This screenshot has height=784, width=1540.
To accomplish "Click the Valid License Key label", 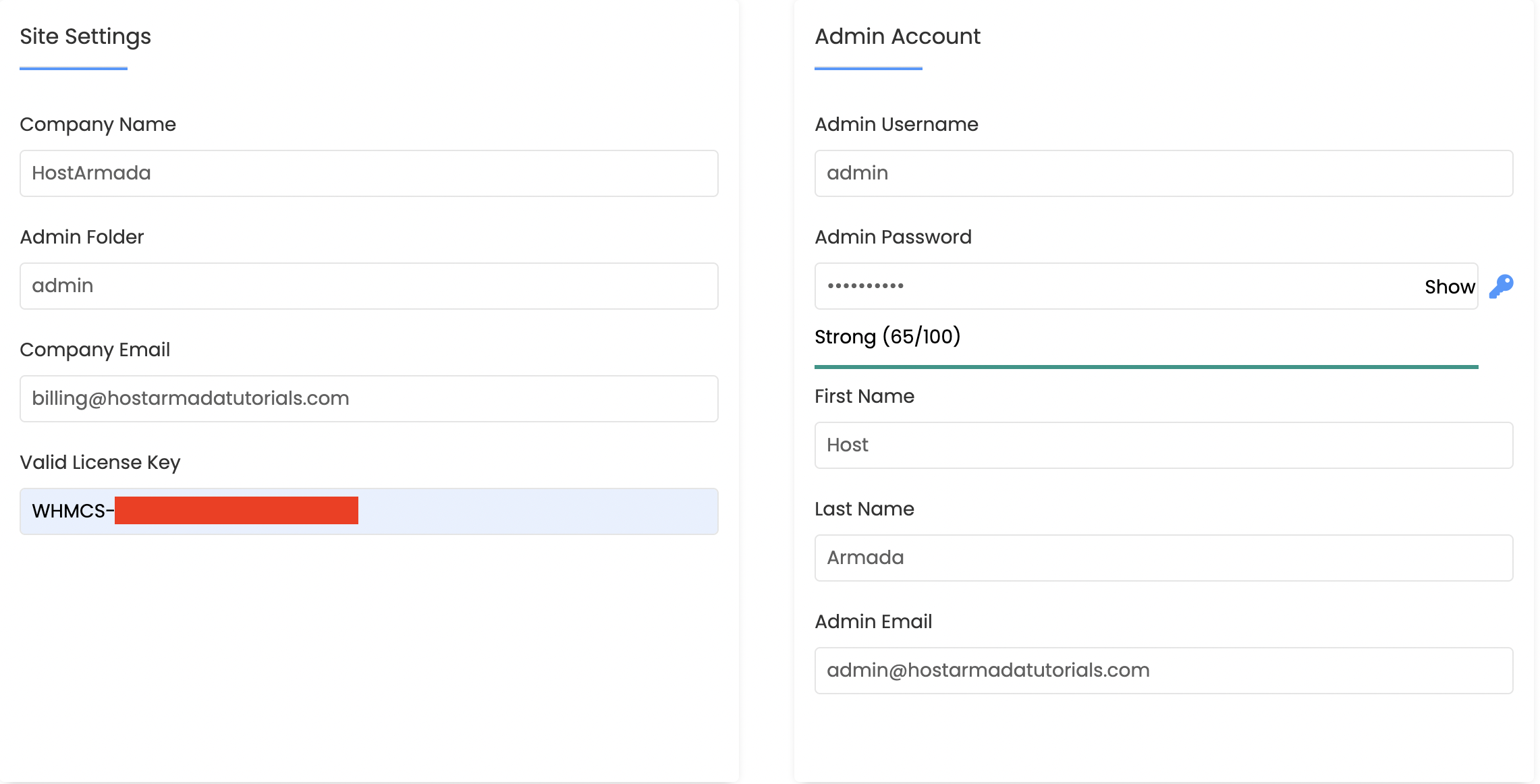I will [x=100, y=463].
